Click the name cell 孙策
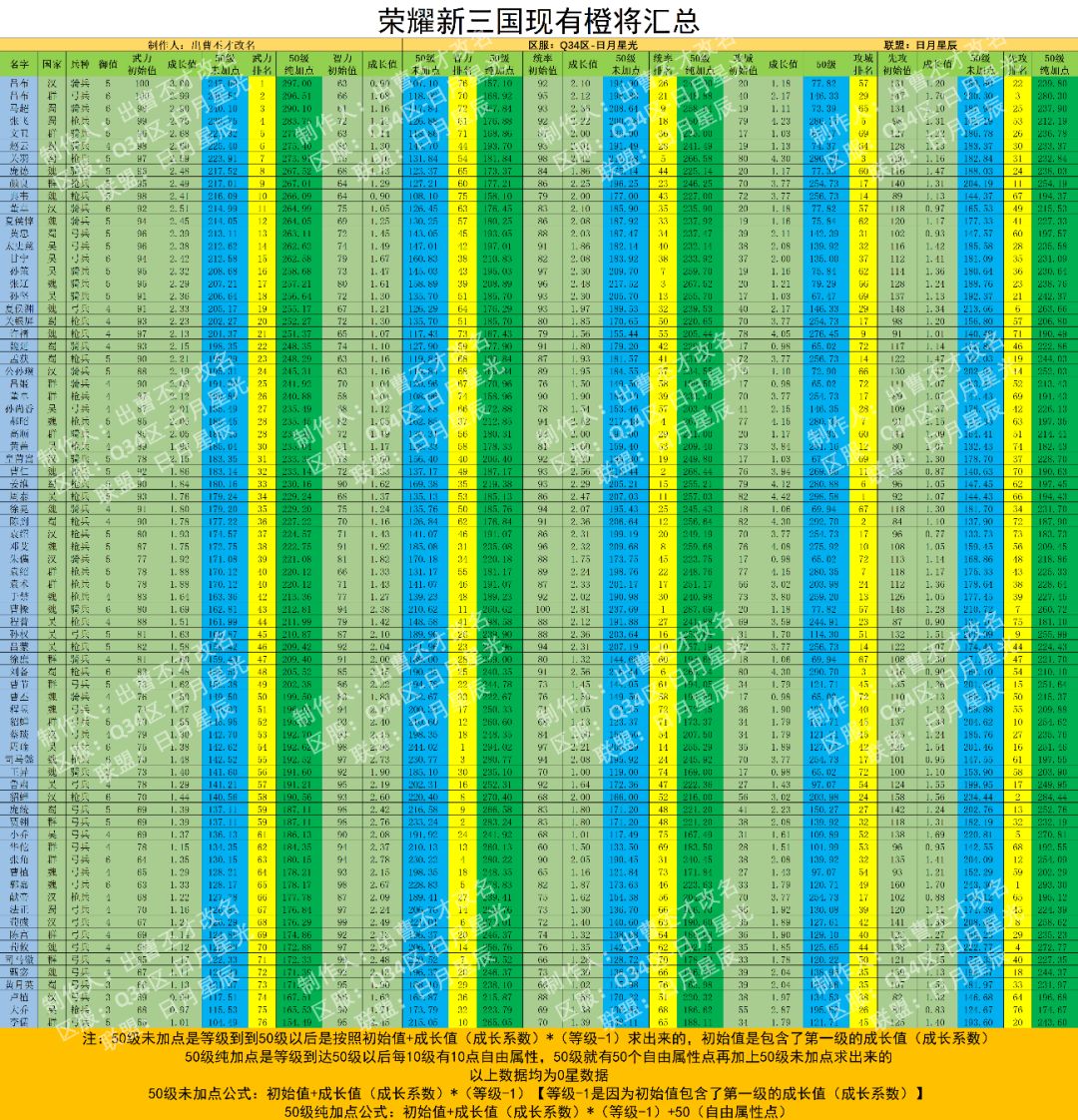This screenshot has width=1078, height=1120. pos(19,272)
